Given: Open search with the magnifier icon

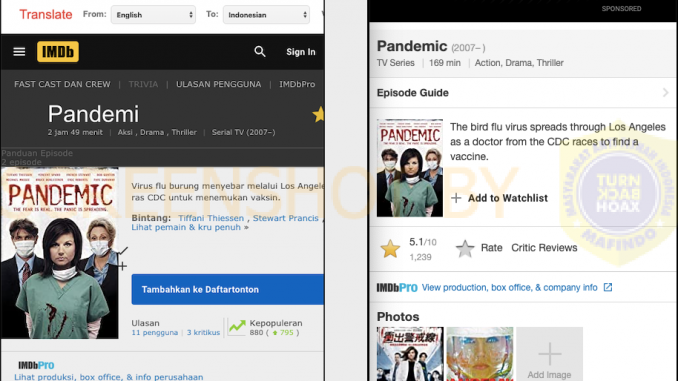Looking at the screenshot, I should coord(259,52).
